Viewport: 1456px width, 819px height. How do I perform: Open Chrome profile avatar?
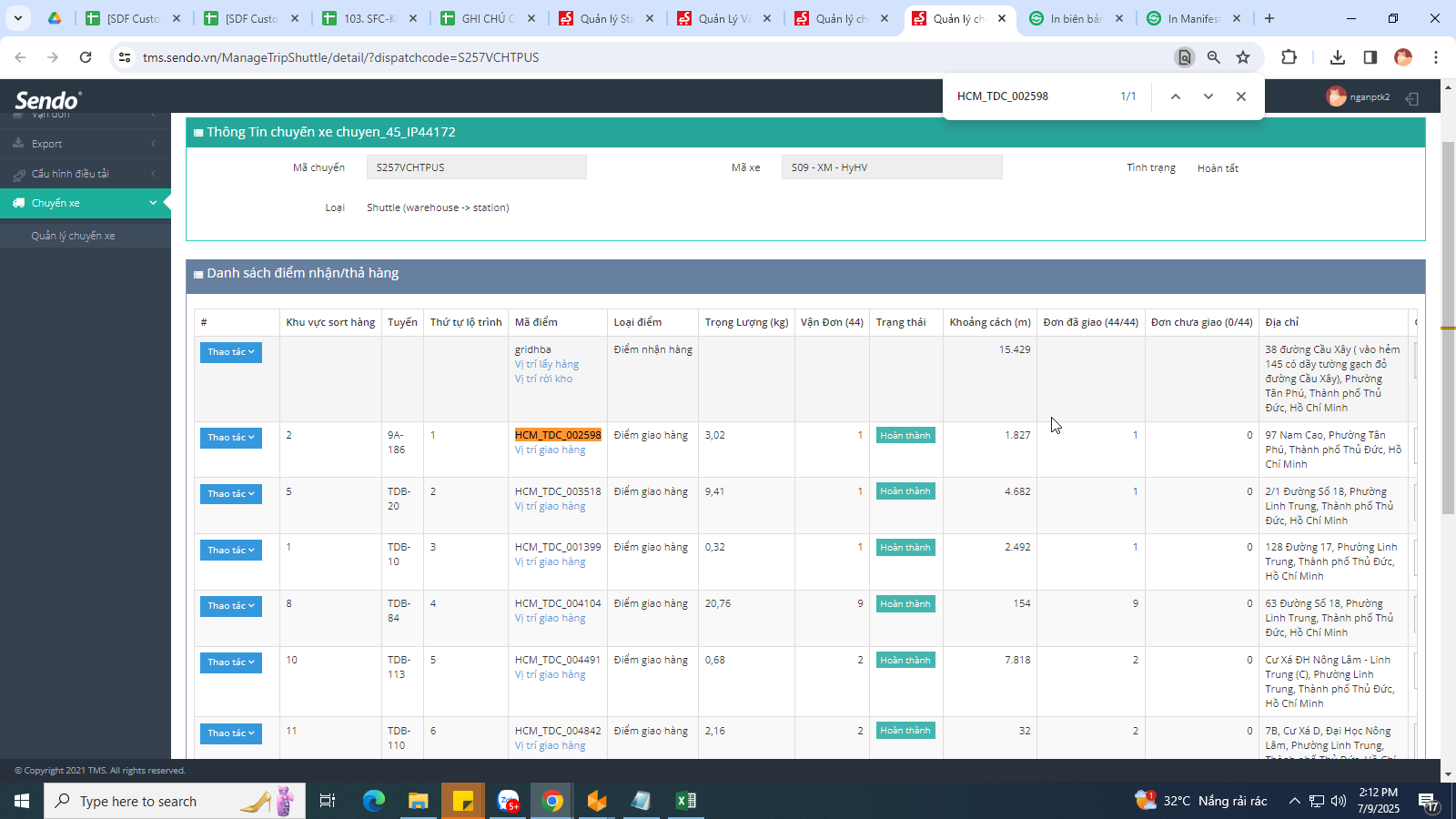(1403, 57)
